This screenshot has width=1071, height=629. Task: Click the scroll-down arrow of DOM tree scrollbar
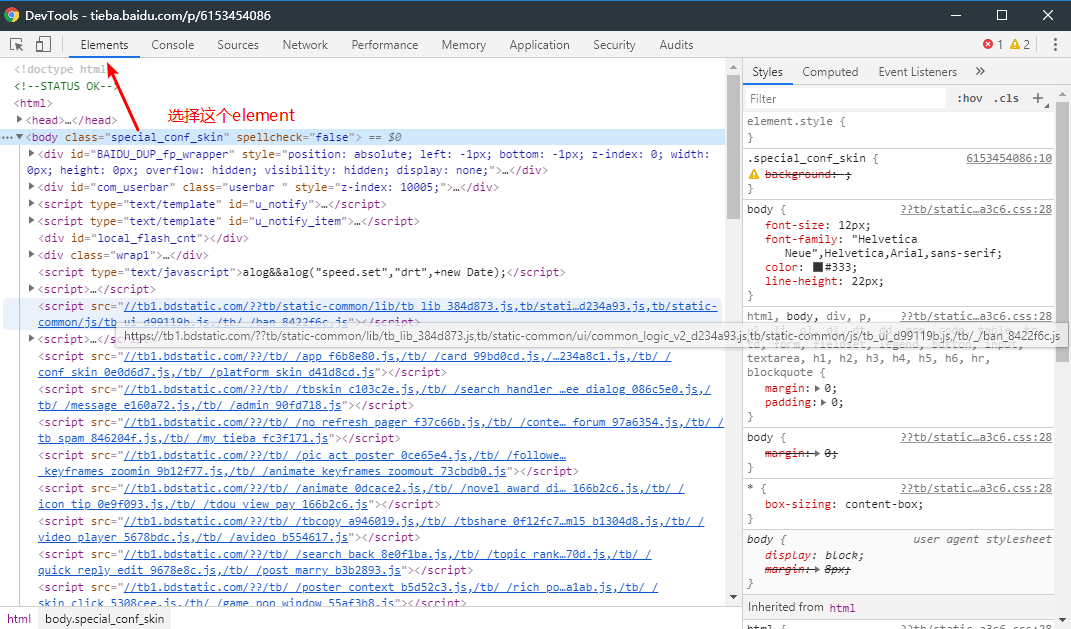pos(733,597)
